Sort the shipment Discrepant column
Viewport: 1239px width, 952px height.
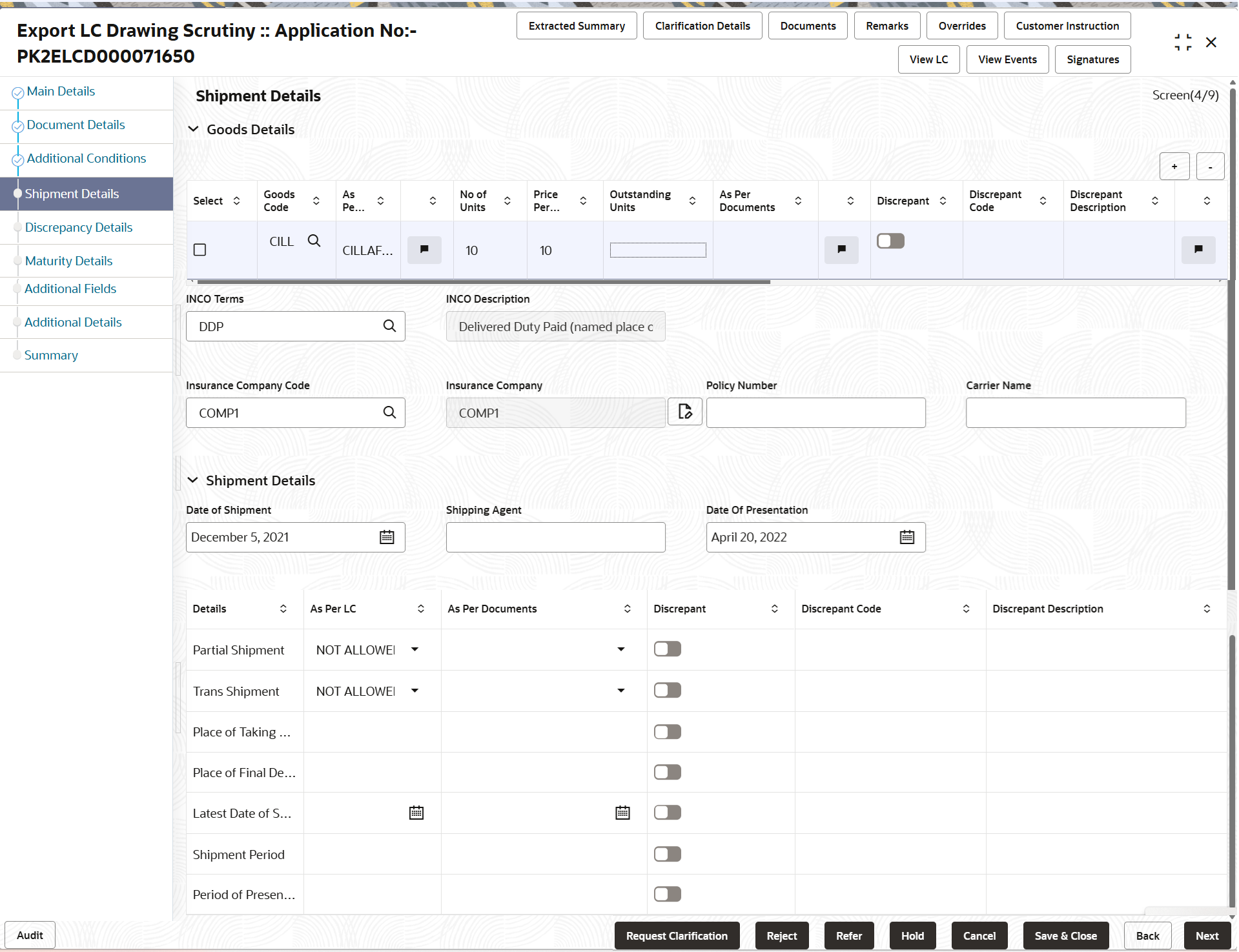(x=775, y=609)
